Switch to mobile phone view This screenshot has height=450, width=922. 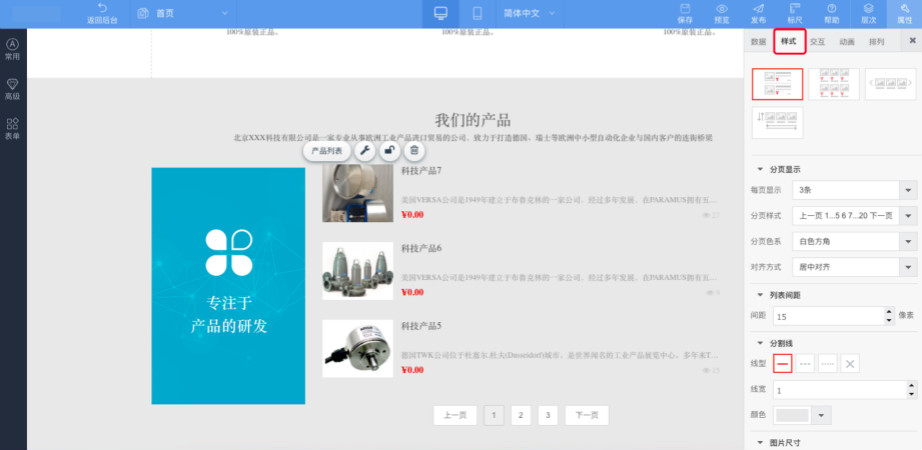[x=477, y=14]
